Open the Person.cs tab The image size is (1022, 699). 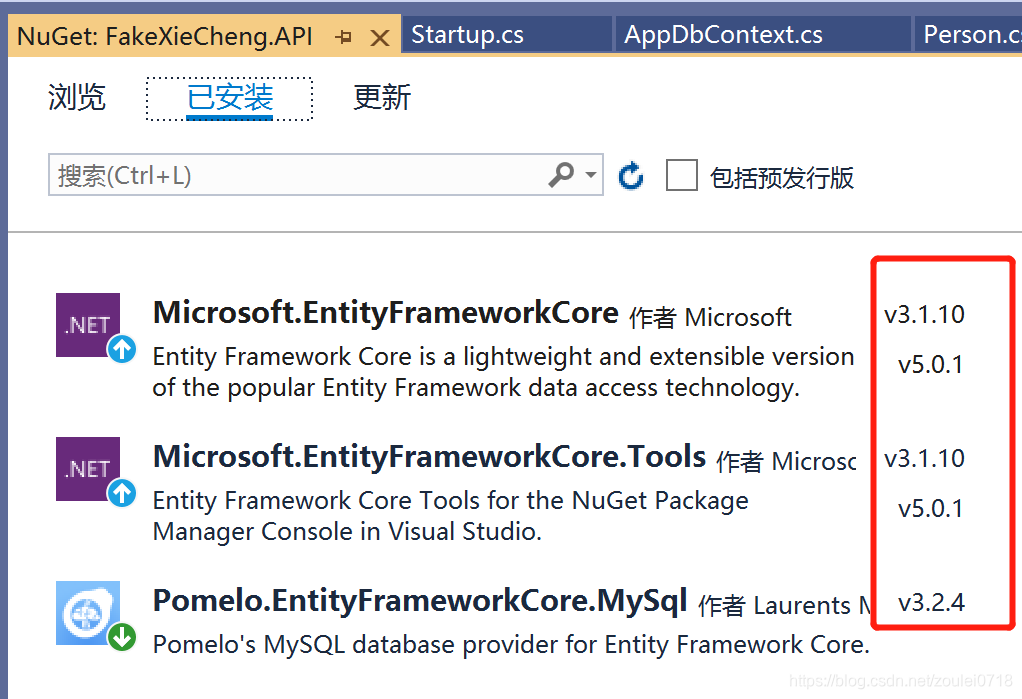tap(970, 35)
